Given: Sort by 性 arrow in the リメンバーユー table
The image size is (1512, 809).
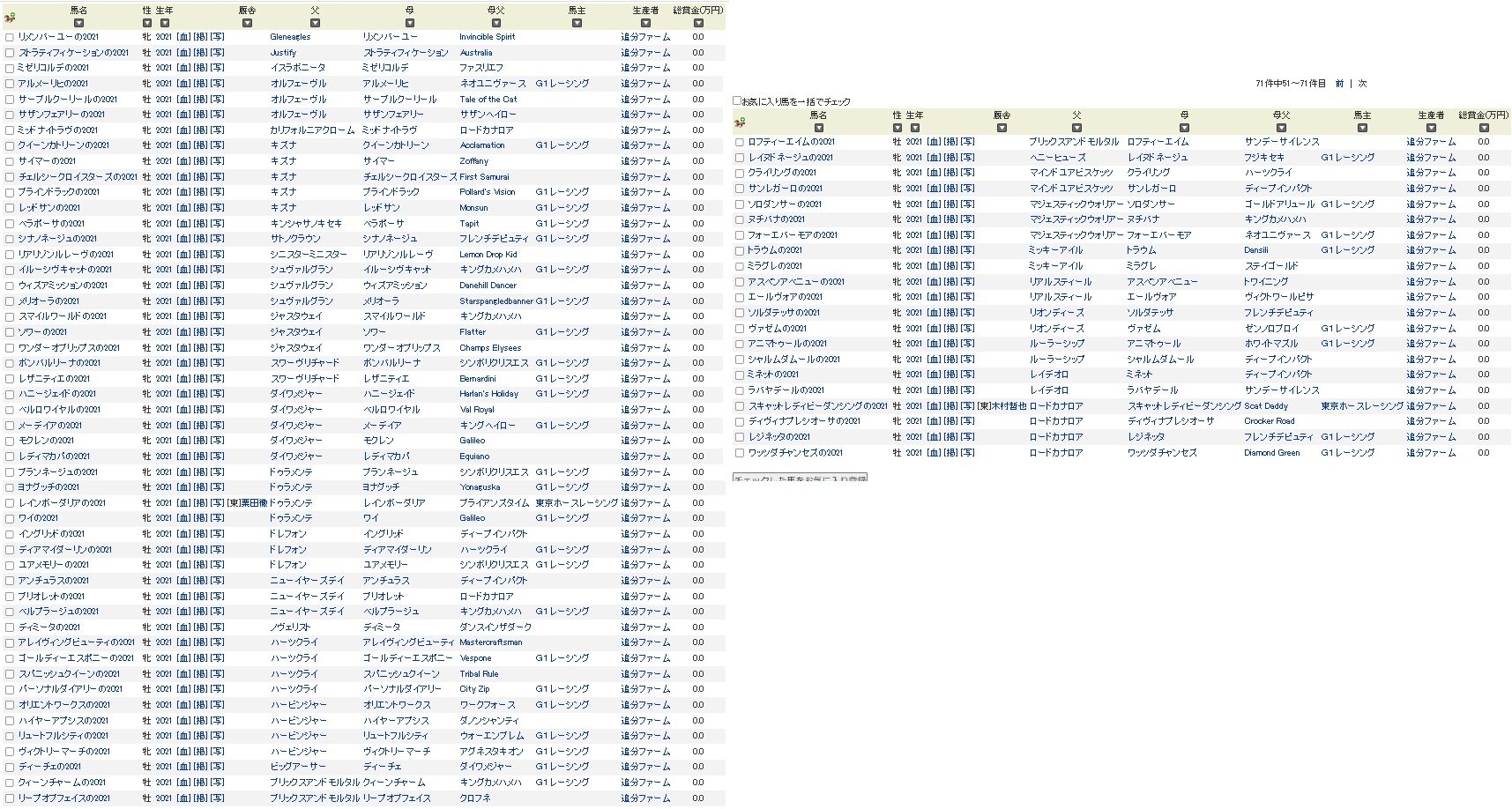Looking at the screenshot, I should [x=147, y=24].
